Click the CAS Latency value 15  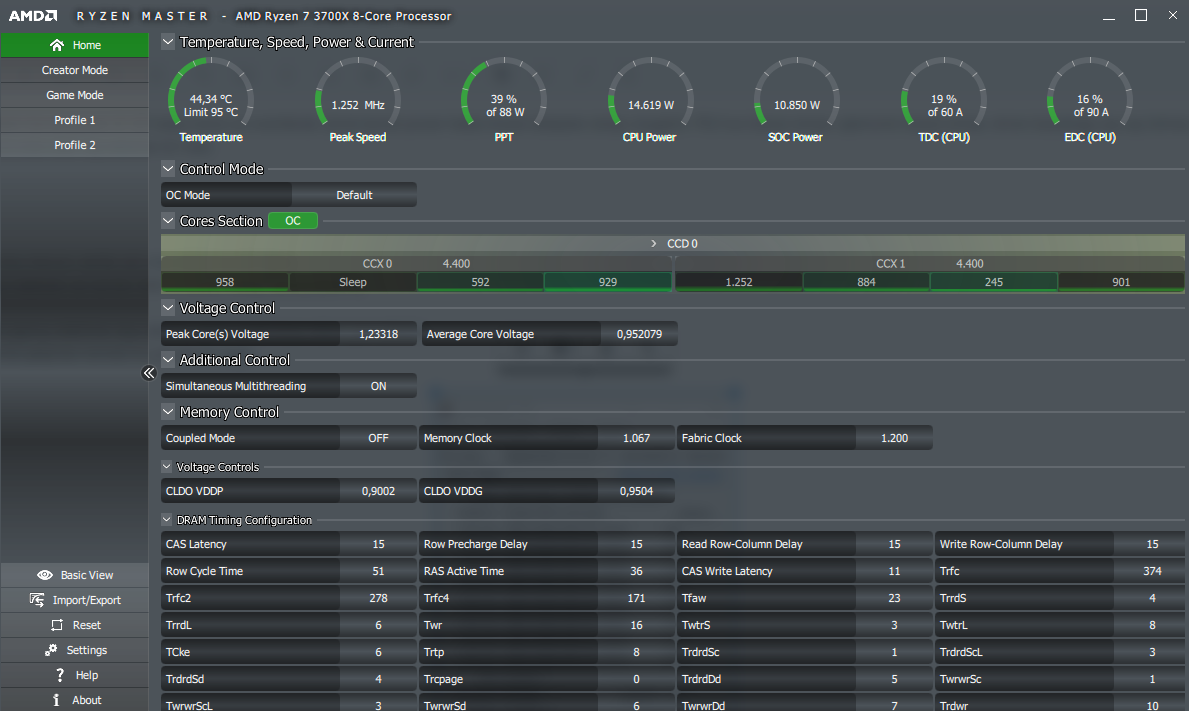click(378, 544)
